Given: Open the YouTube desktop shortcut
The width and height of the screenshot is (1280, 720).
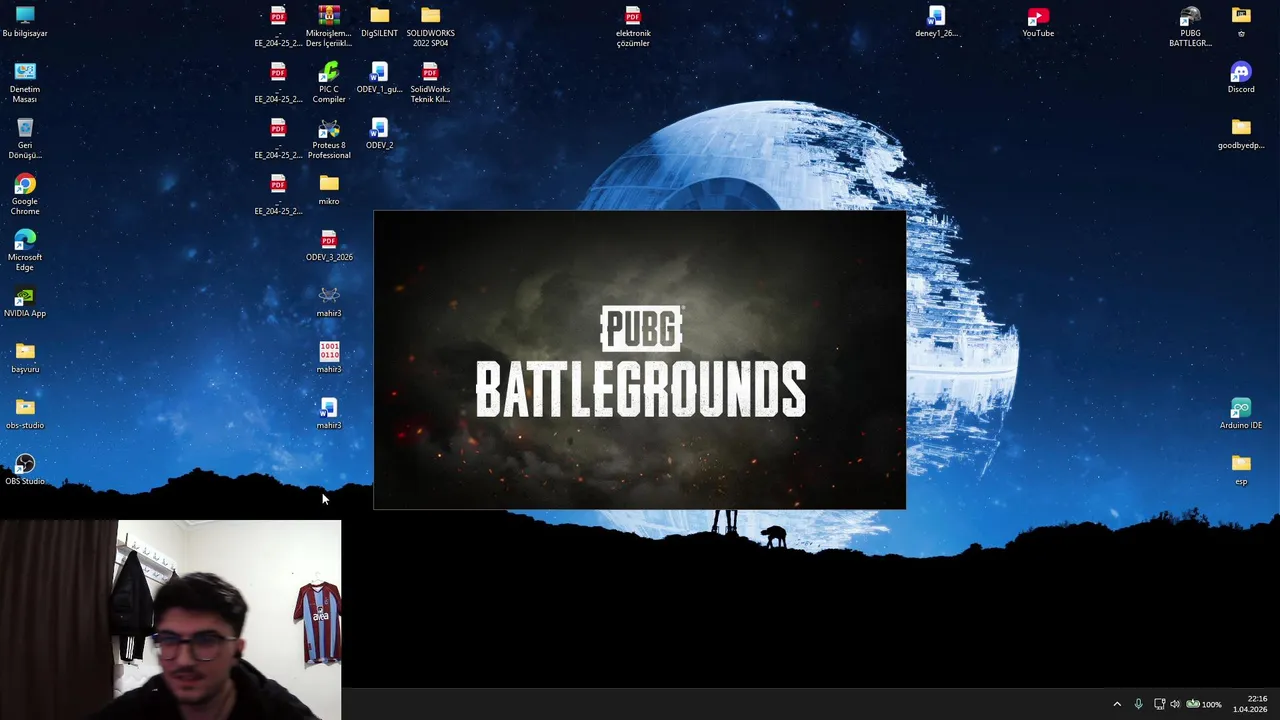Looking at the screenshot, I should coord(1038,22).
